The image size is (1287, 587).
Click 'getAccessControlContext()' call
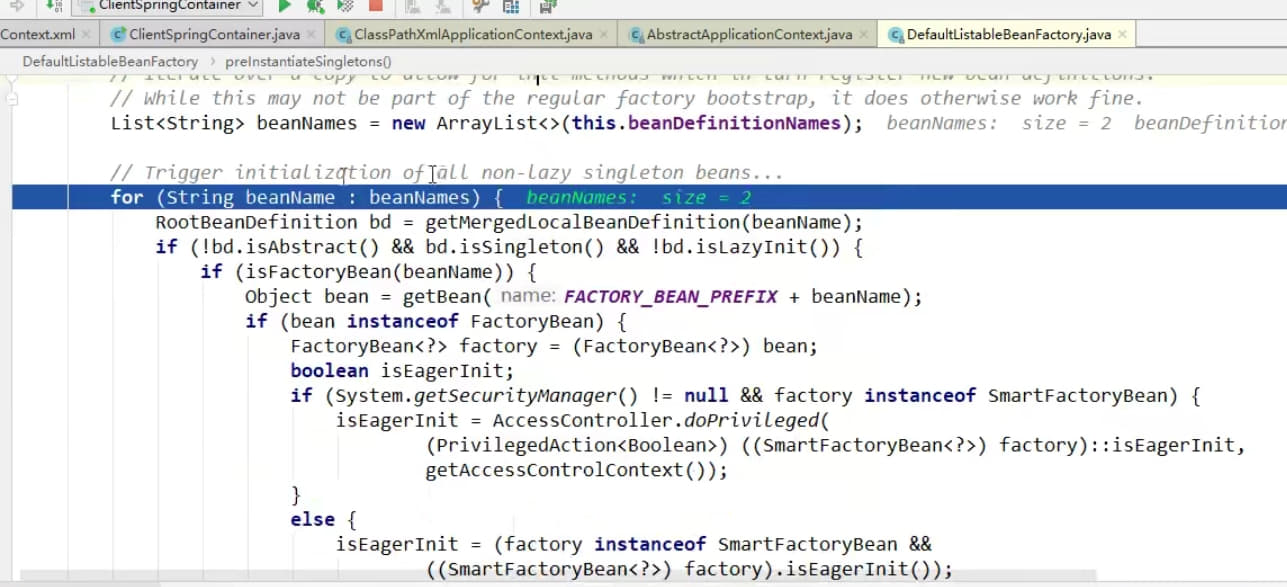(x=570, y=470)
